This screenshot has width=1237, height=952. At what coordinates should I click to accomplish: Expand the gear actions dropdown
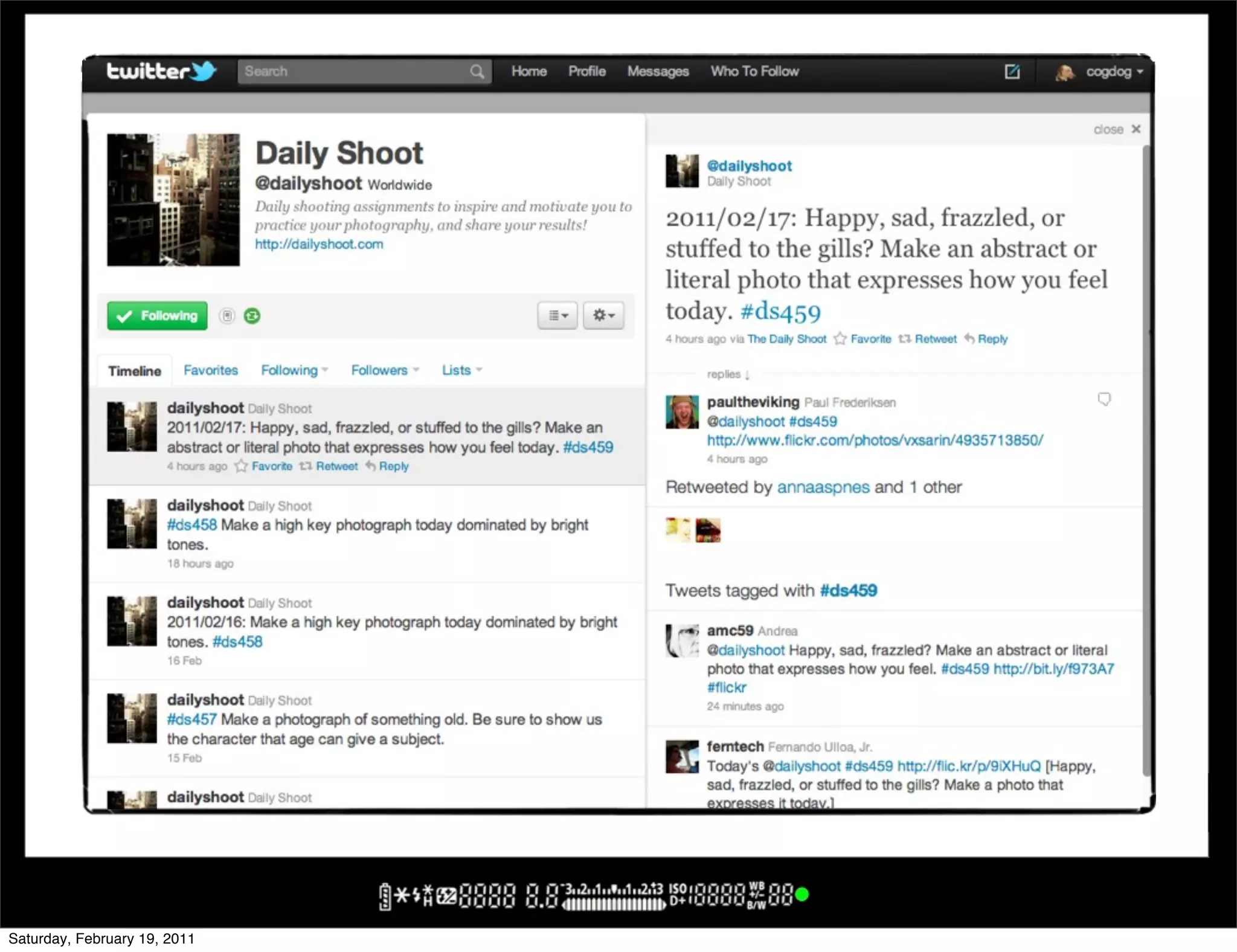[603, 315]
